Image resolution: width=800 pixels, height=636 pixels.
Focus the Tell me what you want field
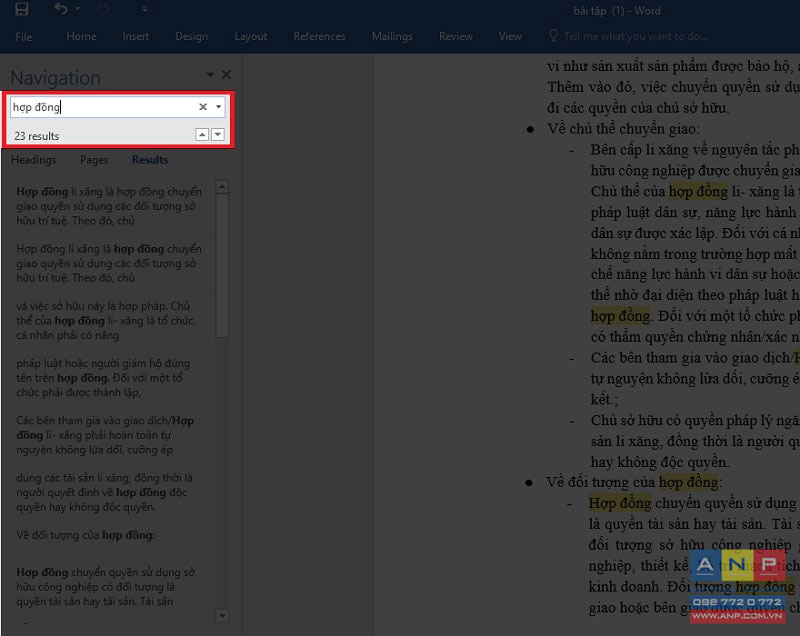[635, 36]
